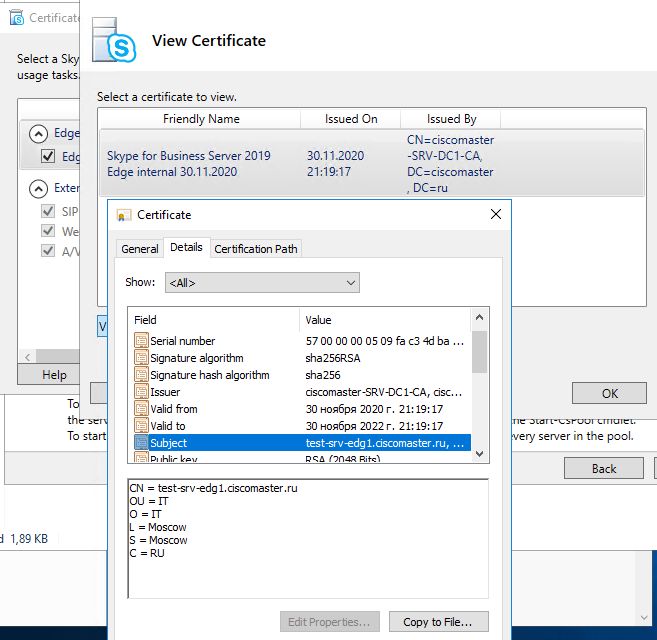The height and width of the screenshot is (640, 657).
Task: Click the field list scroll up arrow
Action: [479, 318]
